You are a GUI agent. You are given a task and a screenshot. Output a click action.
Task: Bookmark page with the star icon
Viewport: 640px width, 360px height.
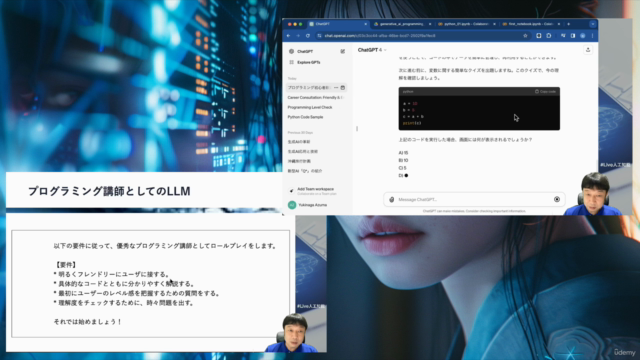point(525,36)
